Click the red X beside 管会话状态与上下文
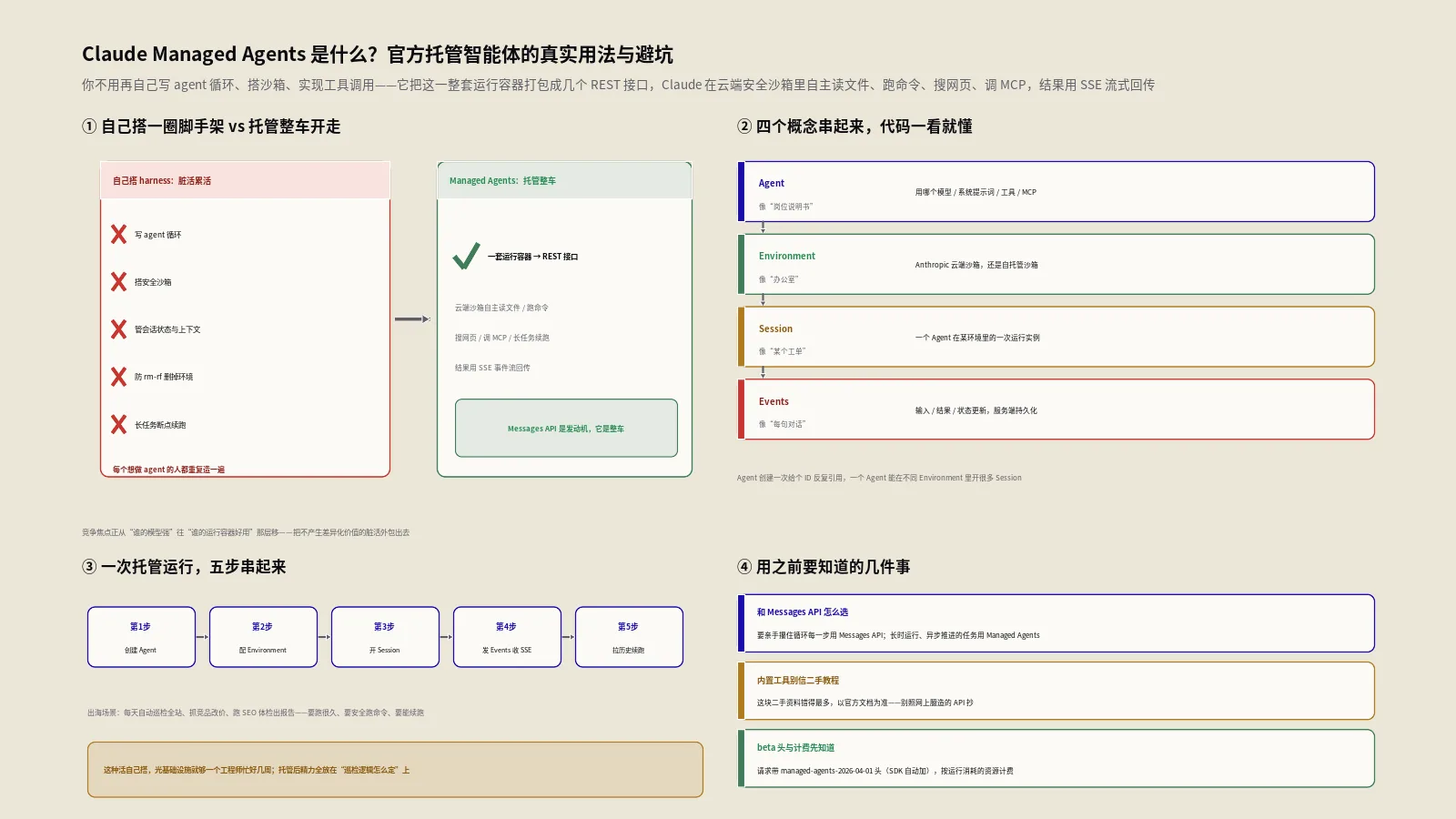 coord(118,329)
